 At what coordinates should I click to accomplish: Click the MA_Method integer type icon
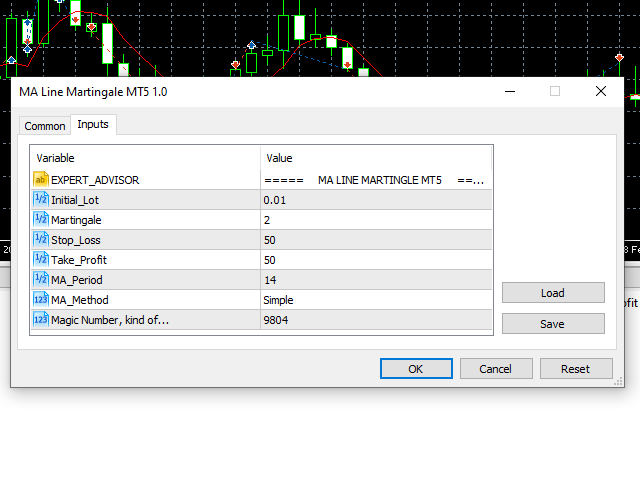pyautogui.click(x=41, y=299)
